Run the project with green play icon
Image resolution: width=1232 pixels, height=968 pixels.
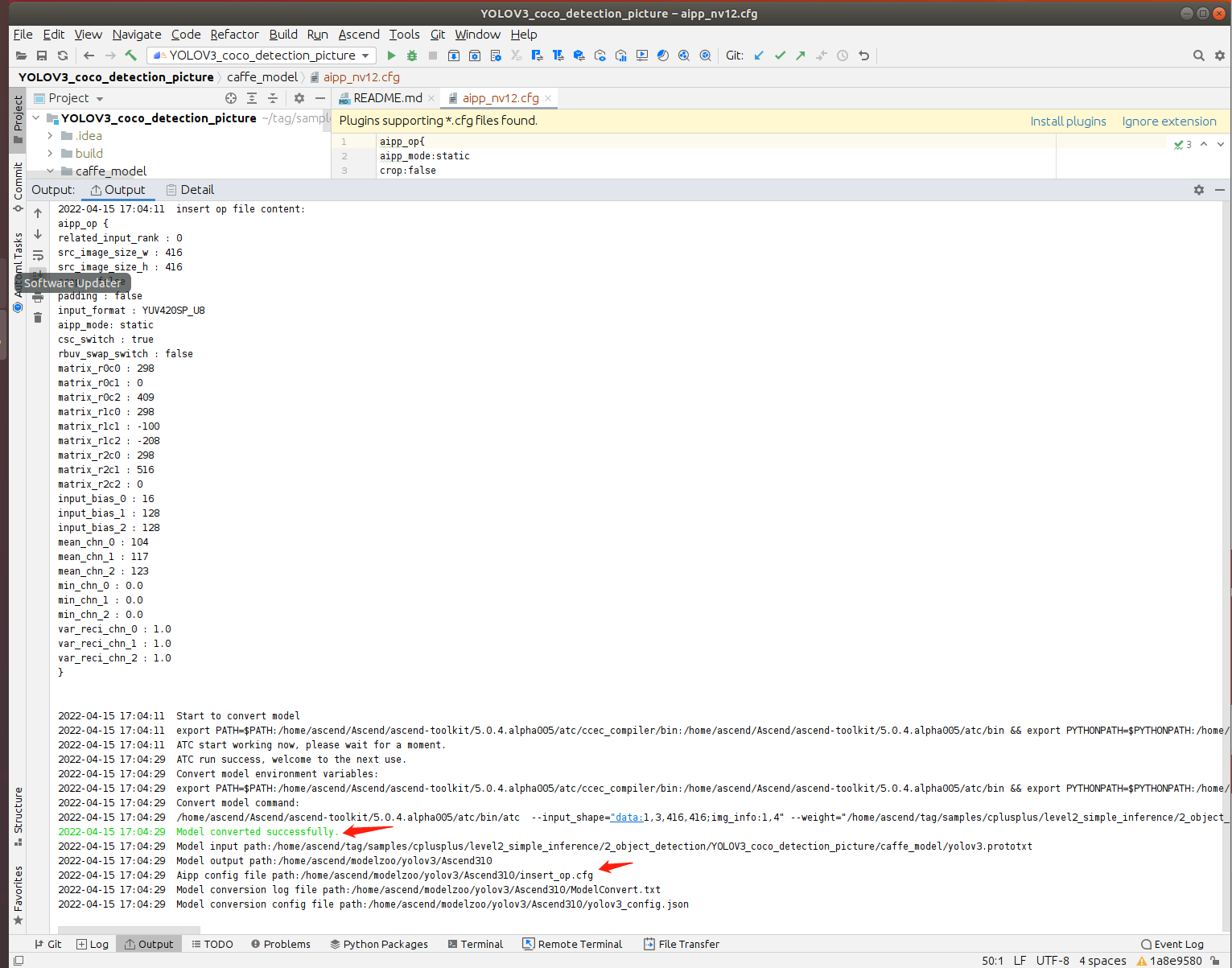391,56
